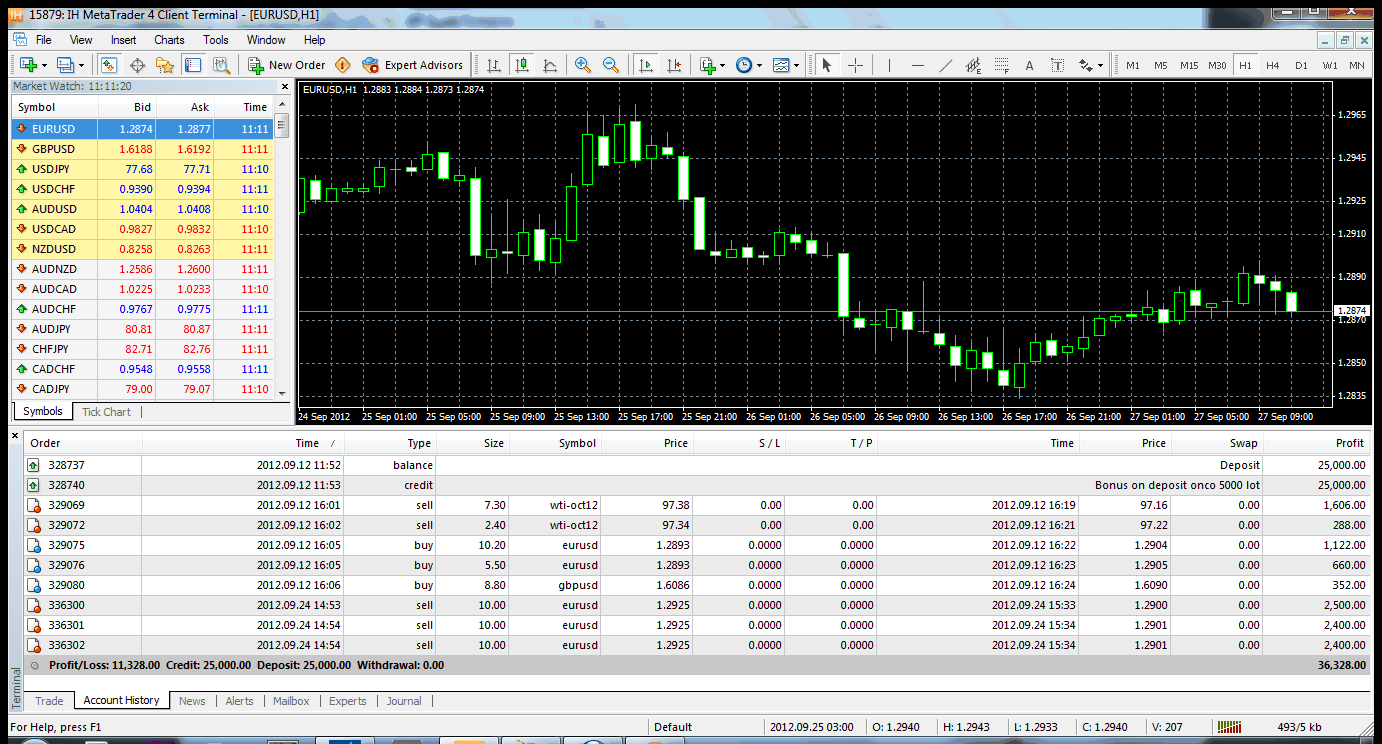Select the Crosshair tool

point(855,65)
